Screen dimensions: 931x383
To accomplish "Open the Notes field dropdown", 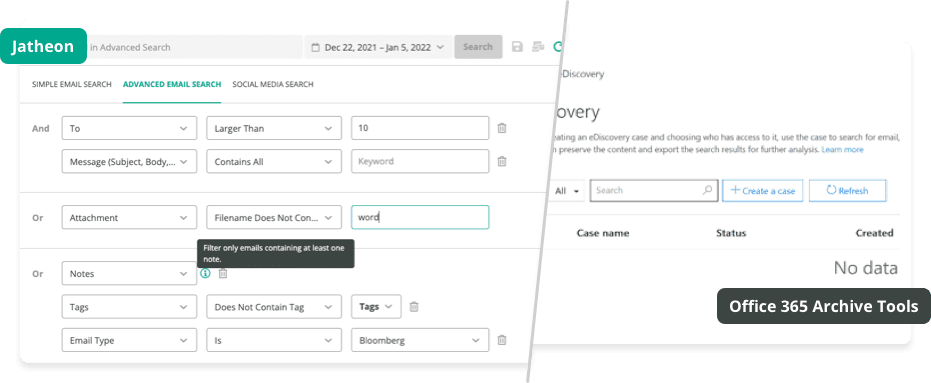I will point(129,274).
